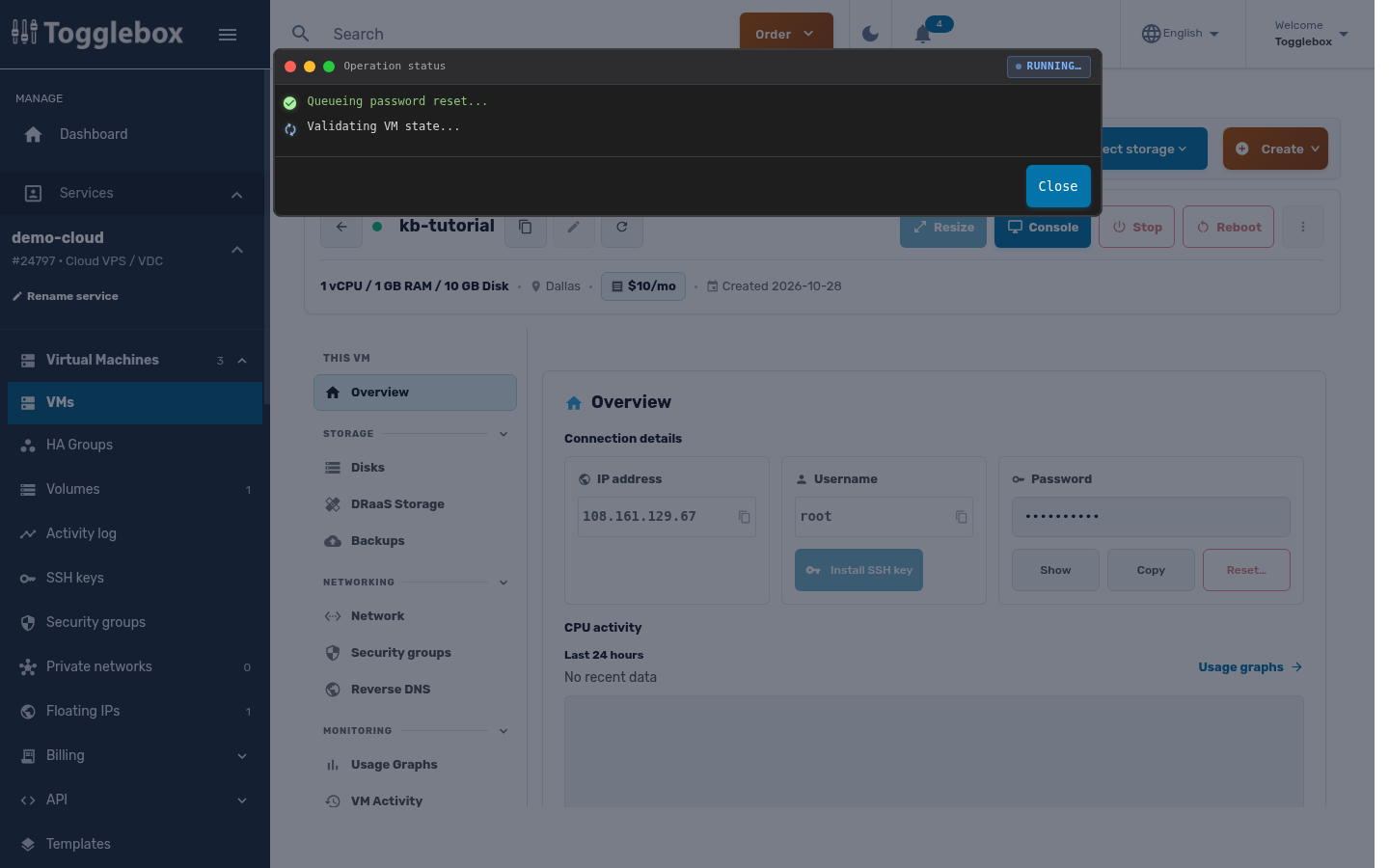Go back with the arrow beside kb-tutorial
The height and width of the screenshot is (868, 1389).
pyautogui.click(x=341, y=227)
